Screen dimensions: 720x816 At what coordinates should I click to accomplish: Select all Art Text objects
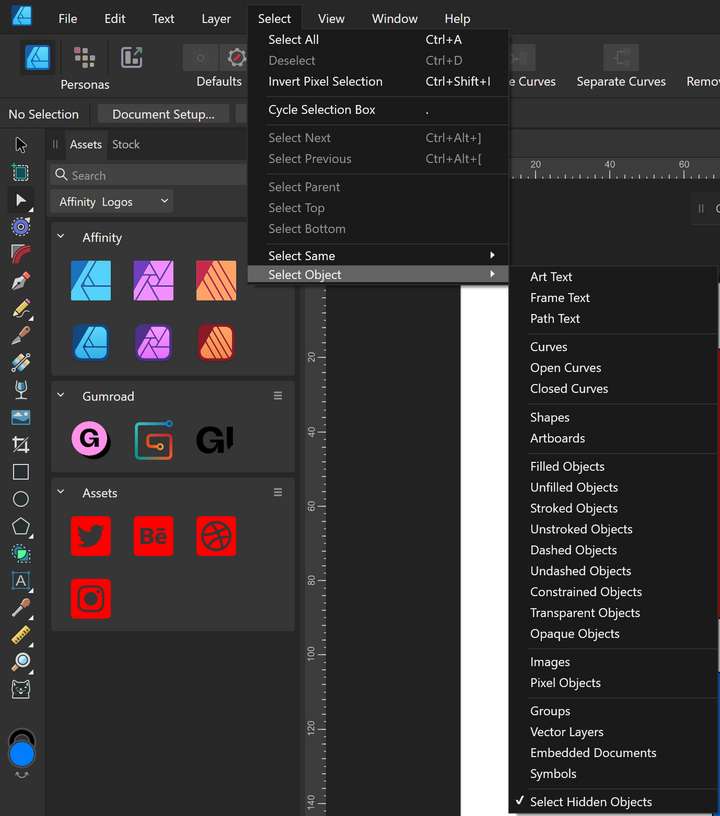click(x=614, y=277)
